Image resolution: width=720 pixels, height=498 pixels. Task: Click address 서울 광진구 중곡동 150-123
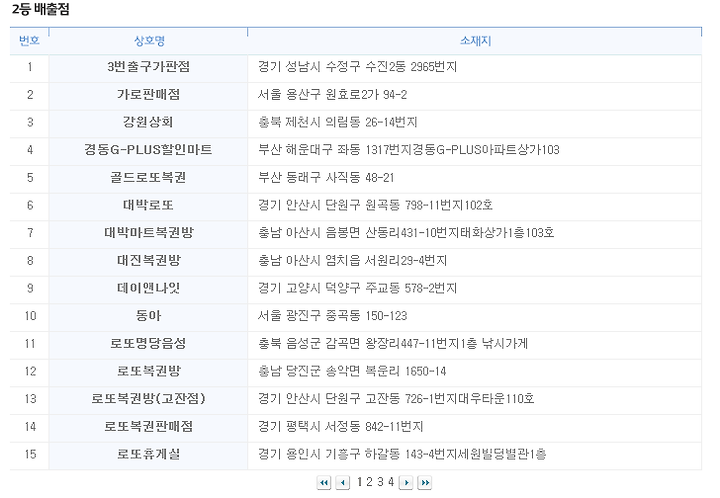tap(332, 316)
